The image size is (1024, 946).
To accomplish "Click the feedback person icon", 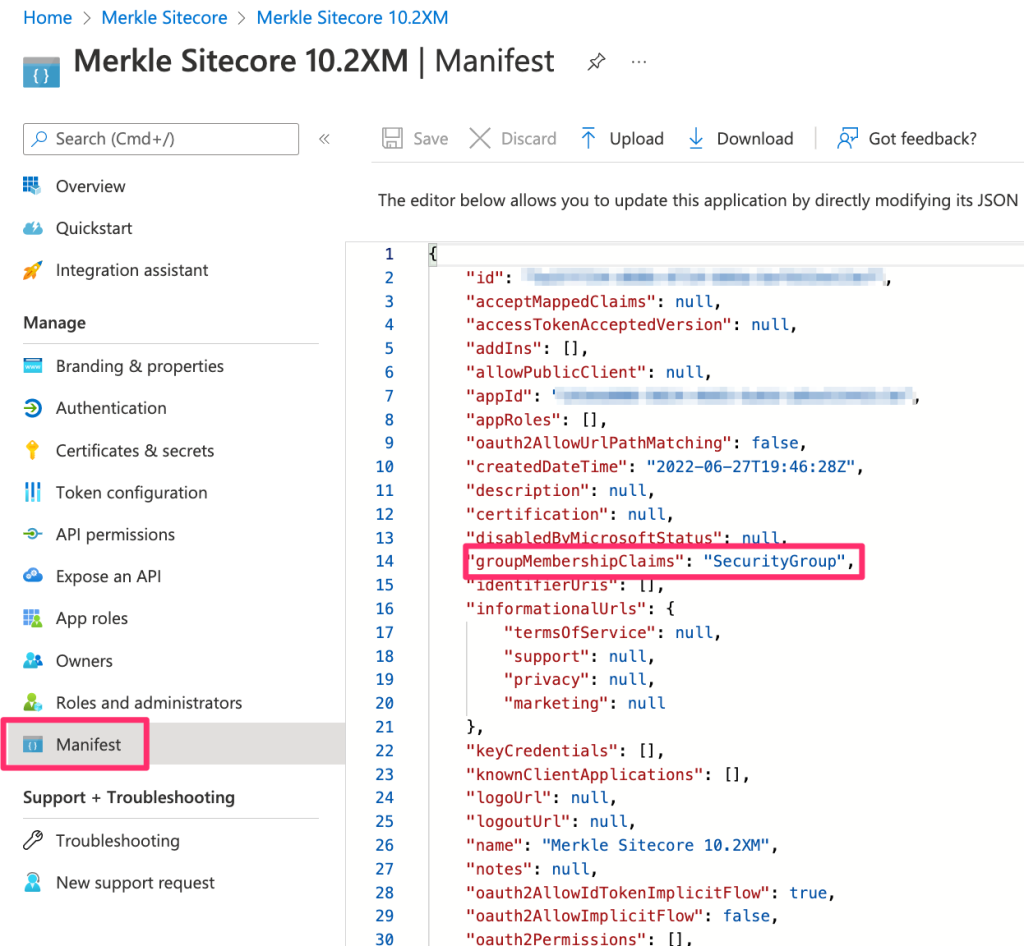I will [847, 138].
